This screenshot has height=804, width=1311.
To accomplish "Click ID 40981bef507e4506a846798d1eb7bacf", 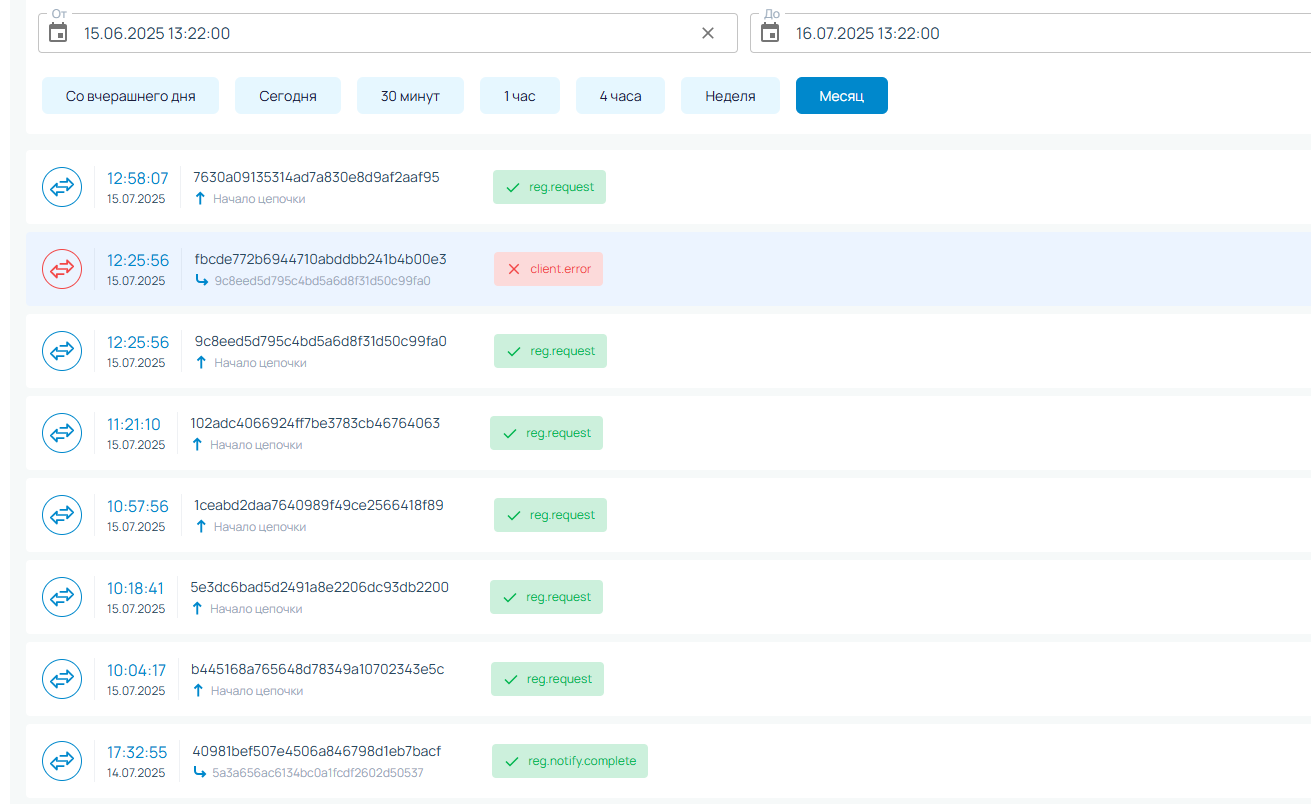I will (x=316, y=751).
